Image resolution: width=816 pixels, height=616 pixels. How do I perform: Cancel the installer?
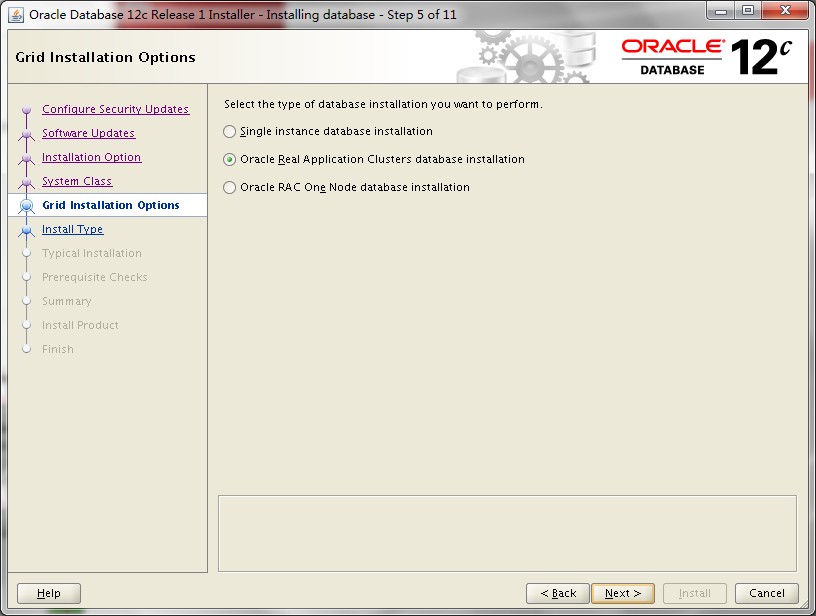[x=767, y=593]
